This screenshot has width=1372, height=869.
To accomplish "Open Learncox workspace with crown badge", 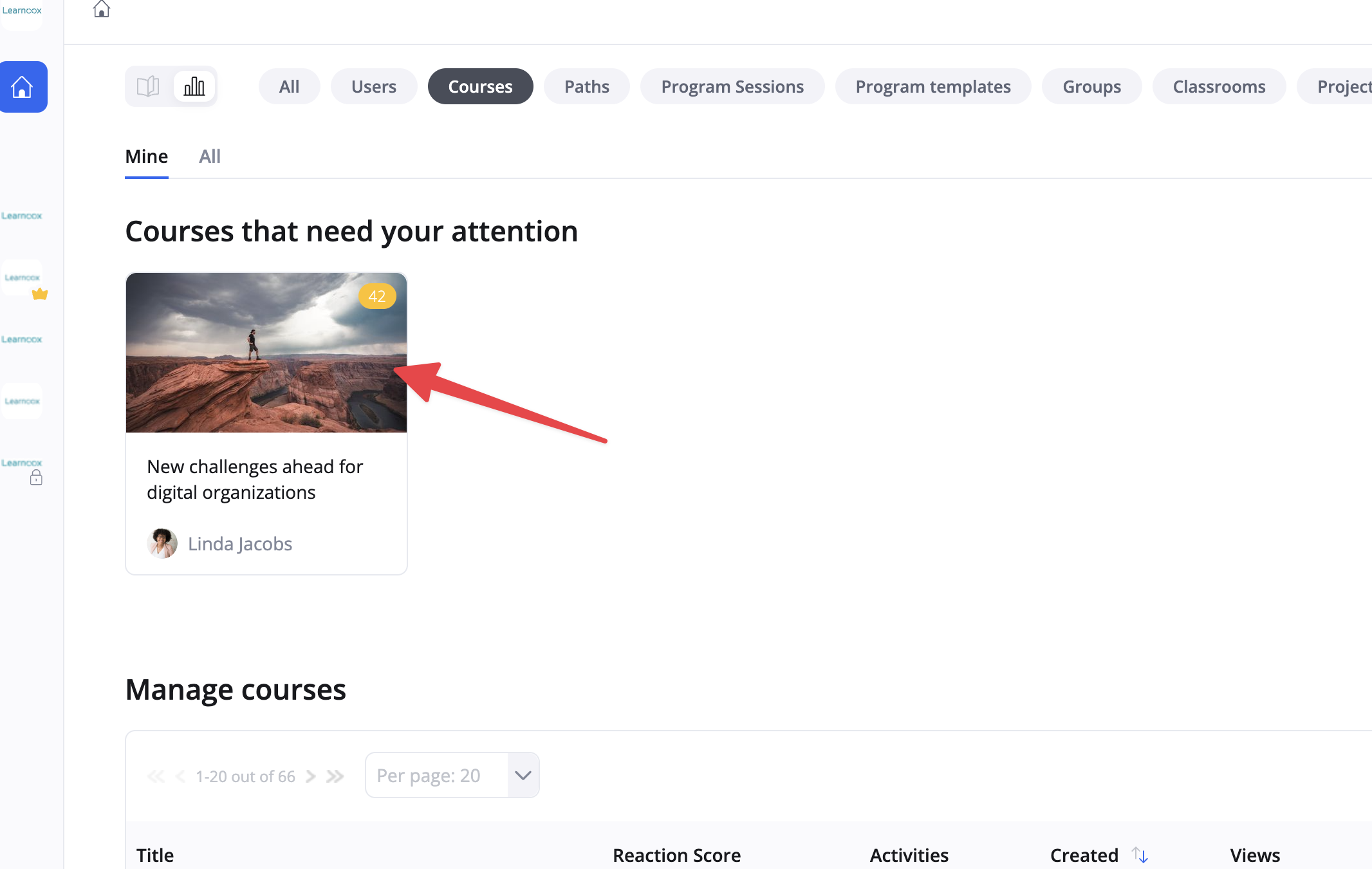I will tap(22, 277).
